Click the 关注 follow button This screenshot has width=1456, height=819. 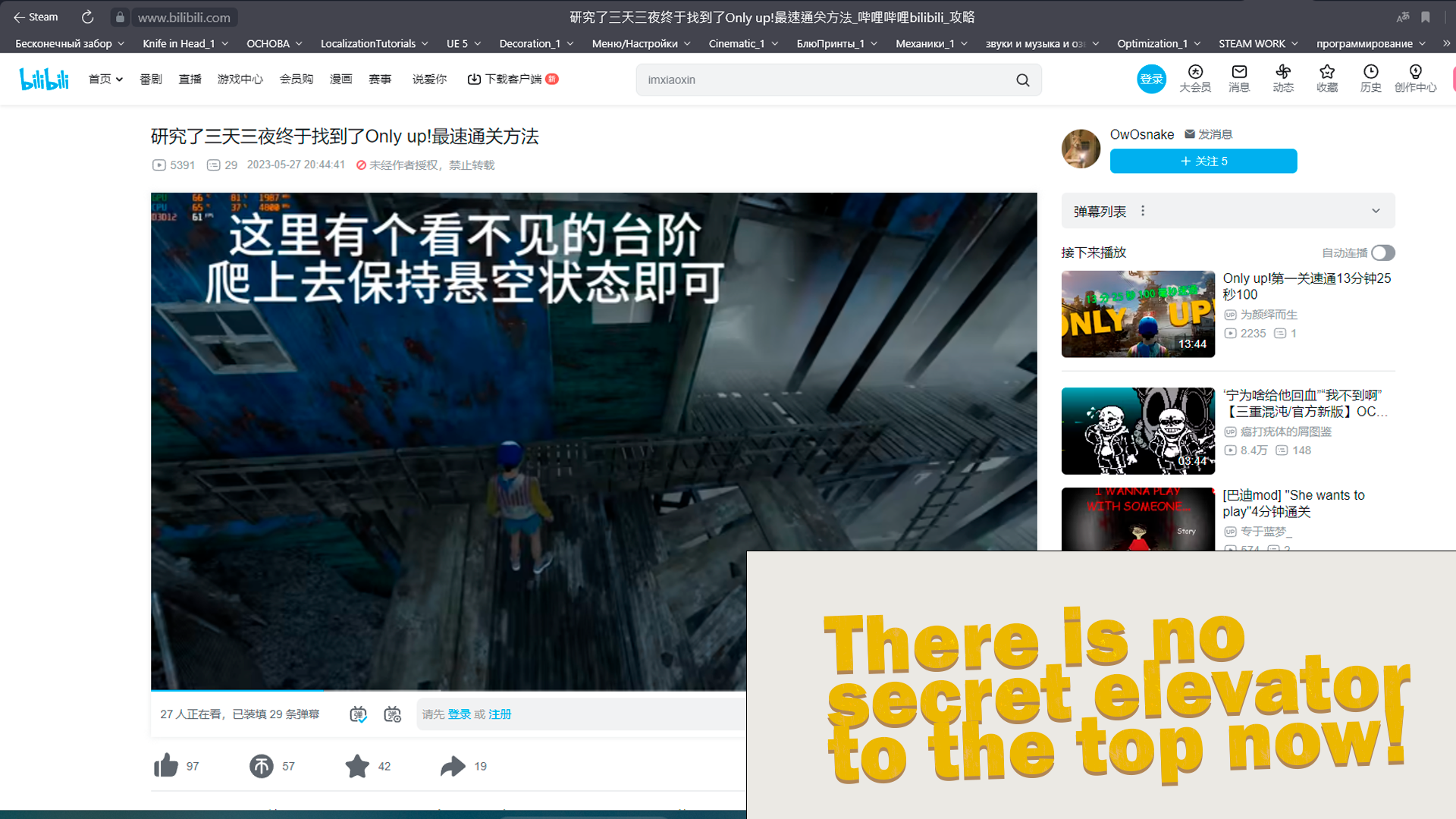[x=1203, y=161]
